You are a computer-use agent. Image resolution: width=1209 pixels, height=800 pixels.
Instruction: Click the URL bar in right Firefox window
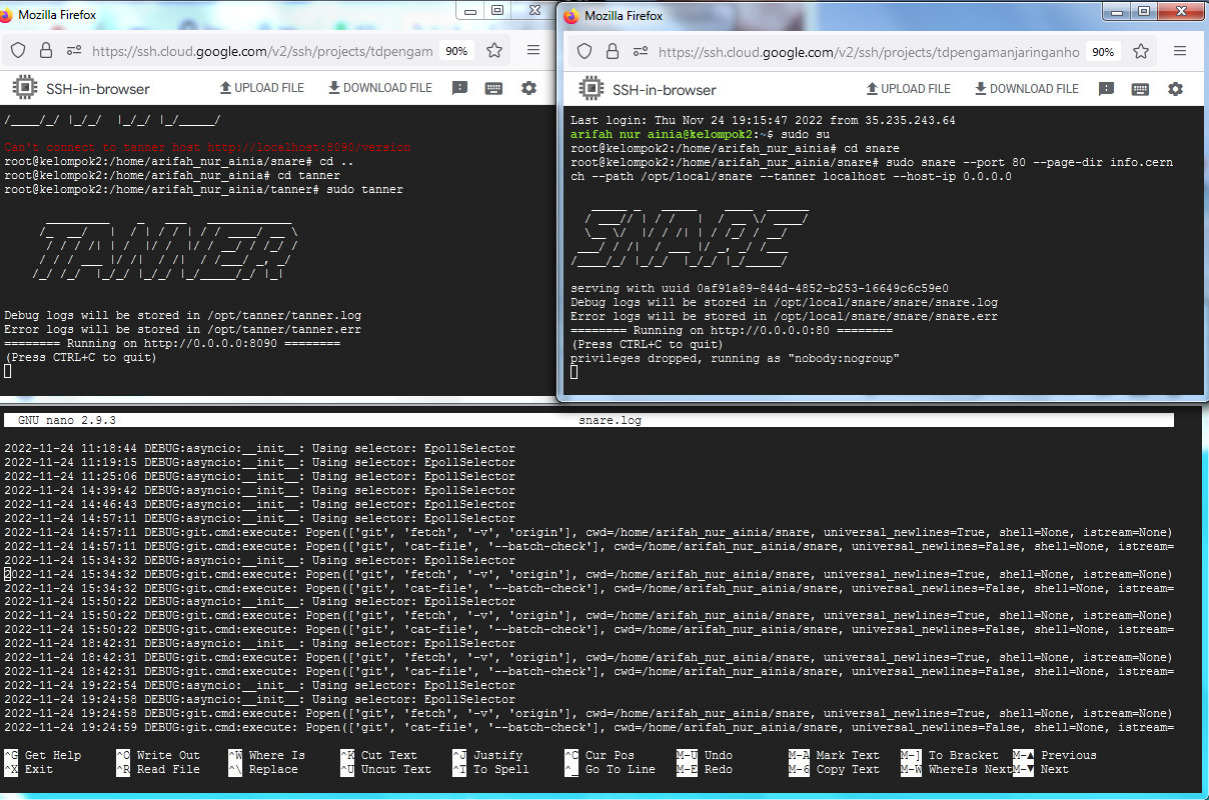(869, 52)
